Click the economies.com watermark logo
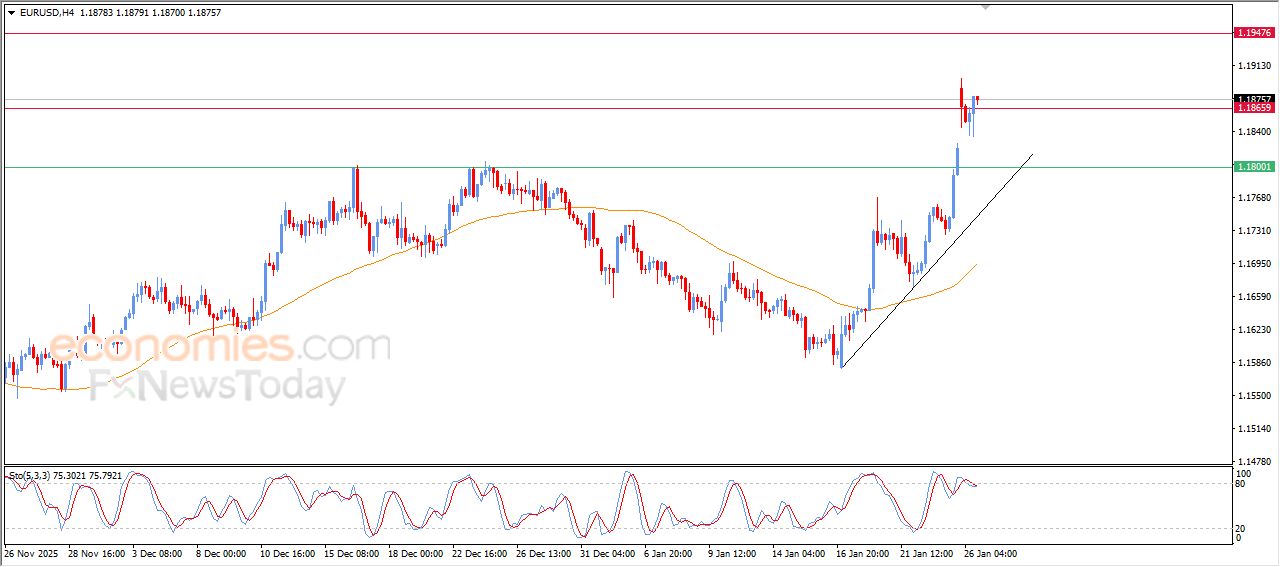The height and width of the screenshot is (567, 1280). [x=220, y=348]
